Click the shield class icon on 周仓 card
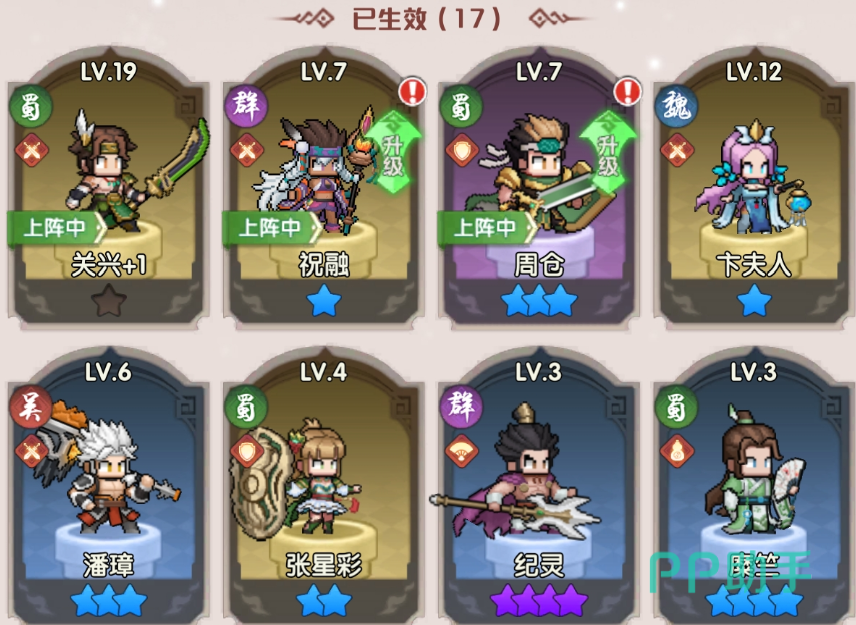 (x=462, y=150)
